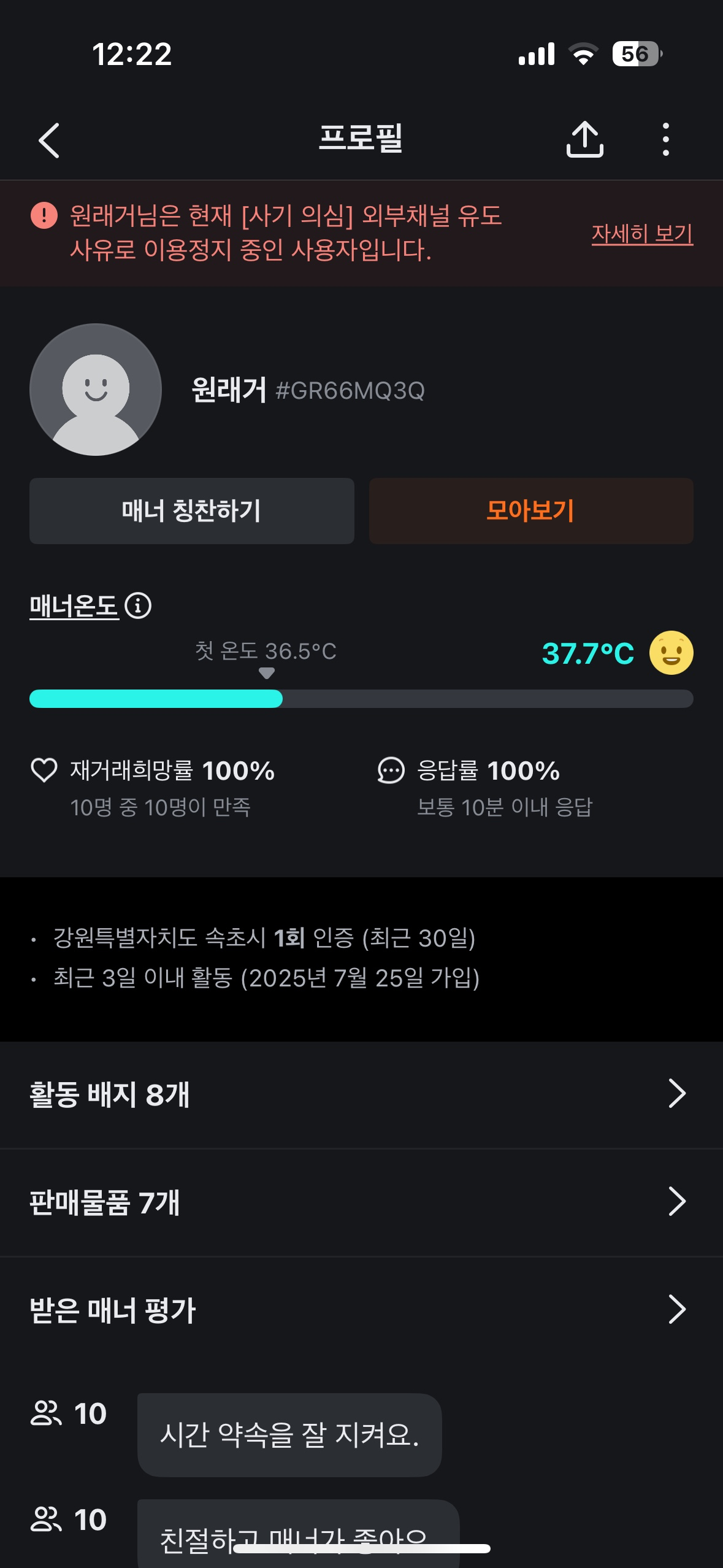Tap the heart icon beside 재거래희망률

tap(44, 771)
